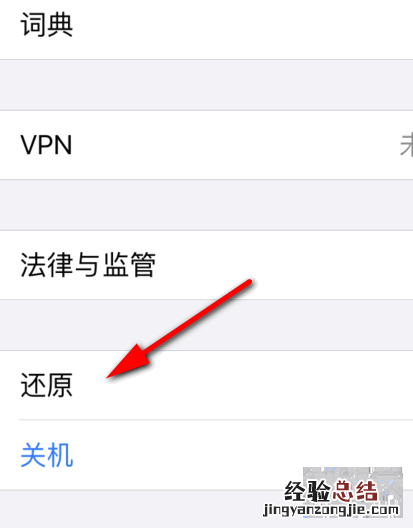Click the gray spacer between VPN and 法律与监管
The width and height of the screenshot is (413, 528).
(206, 205)
